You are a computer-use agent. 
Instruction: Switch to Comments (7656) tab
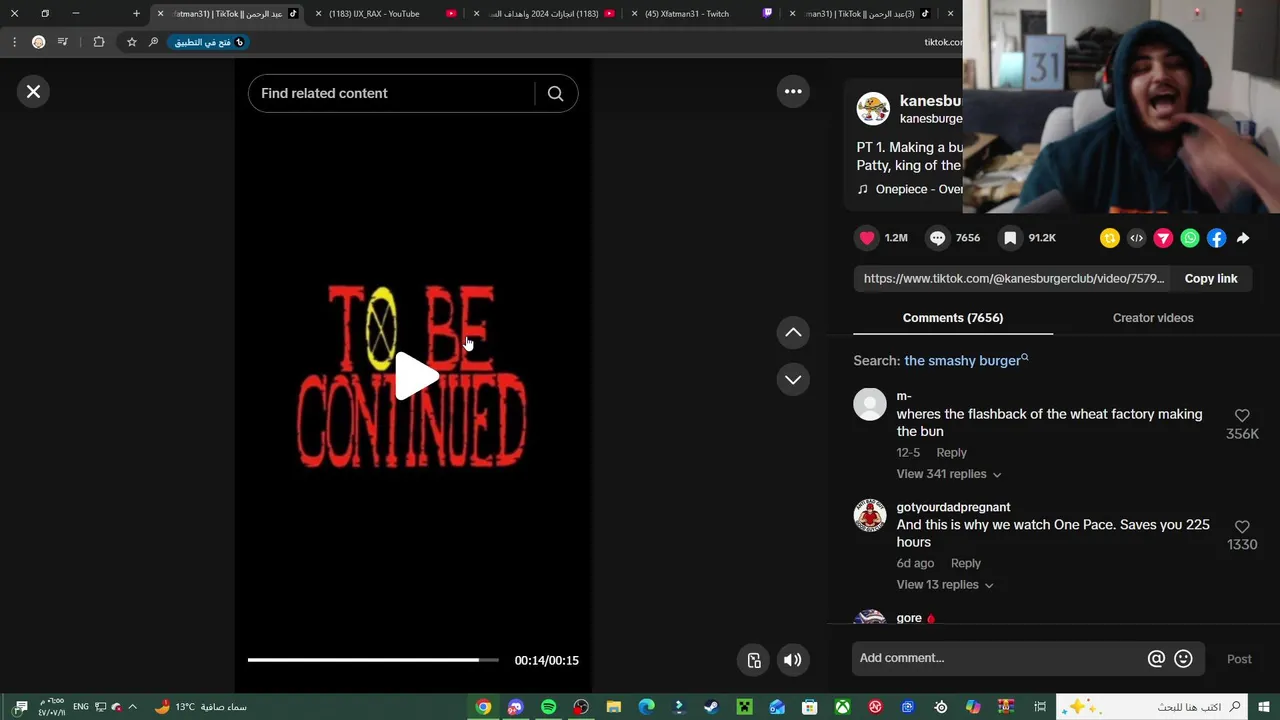click(x=953, y=318)
